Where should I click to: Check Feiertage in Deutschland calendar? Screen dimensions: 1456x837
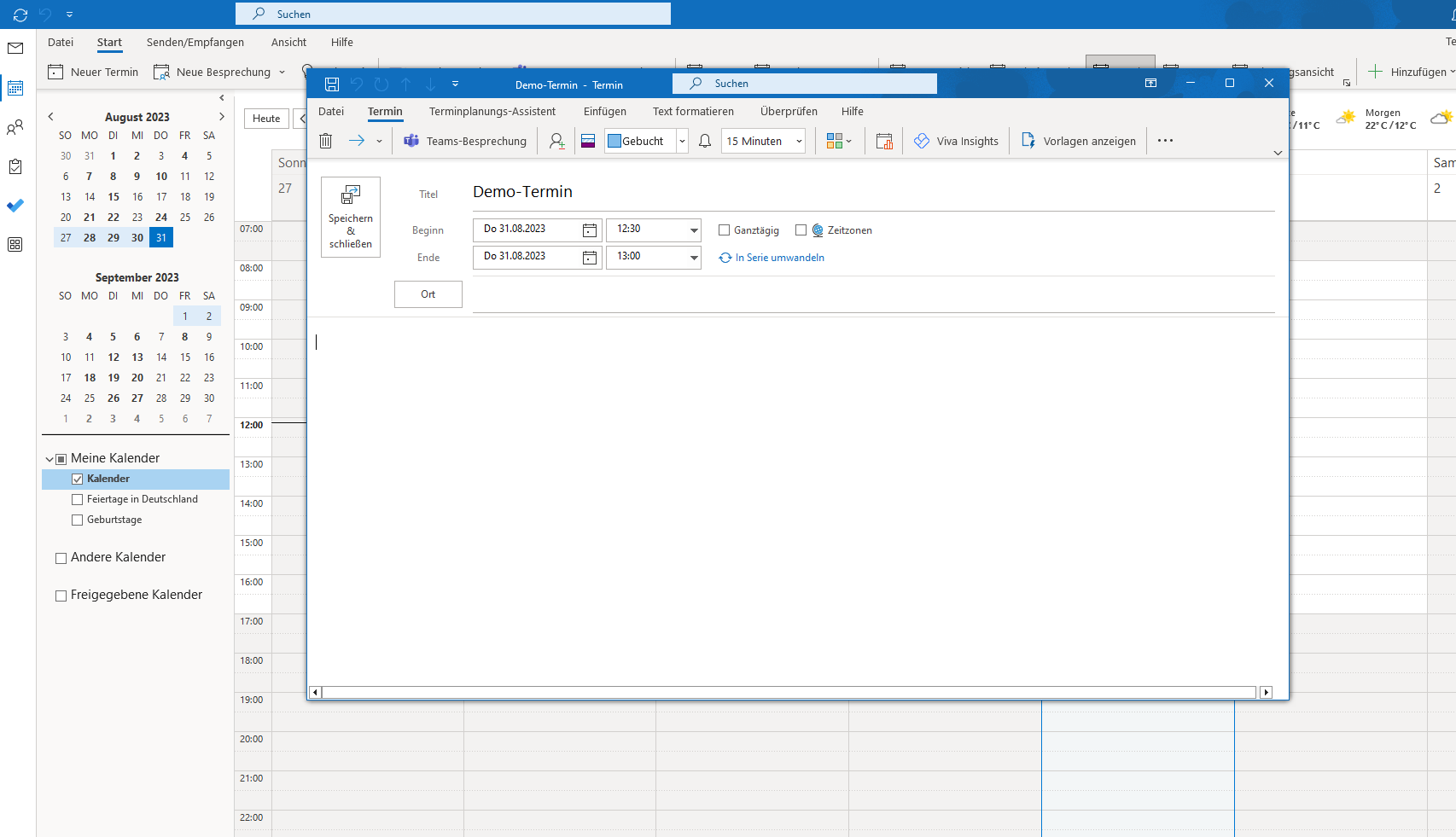[78, 500]
